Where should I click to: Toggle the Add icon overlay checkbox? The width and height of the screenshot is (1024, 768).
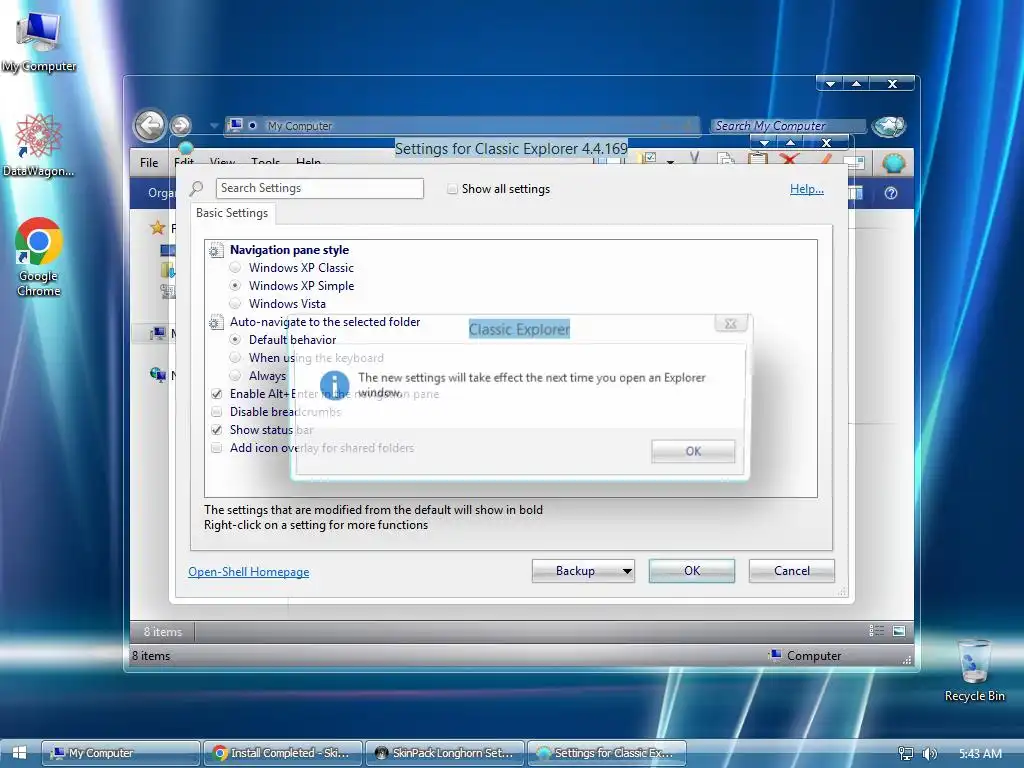pyautogui.click(x=216, y=448)
